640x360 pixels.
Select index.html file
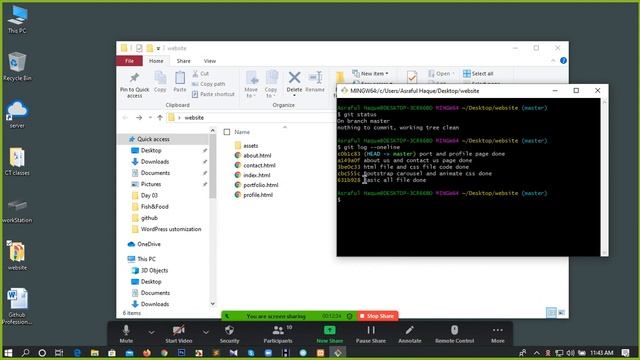tap(257, 175)
